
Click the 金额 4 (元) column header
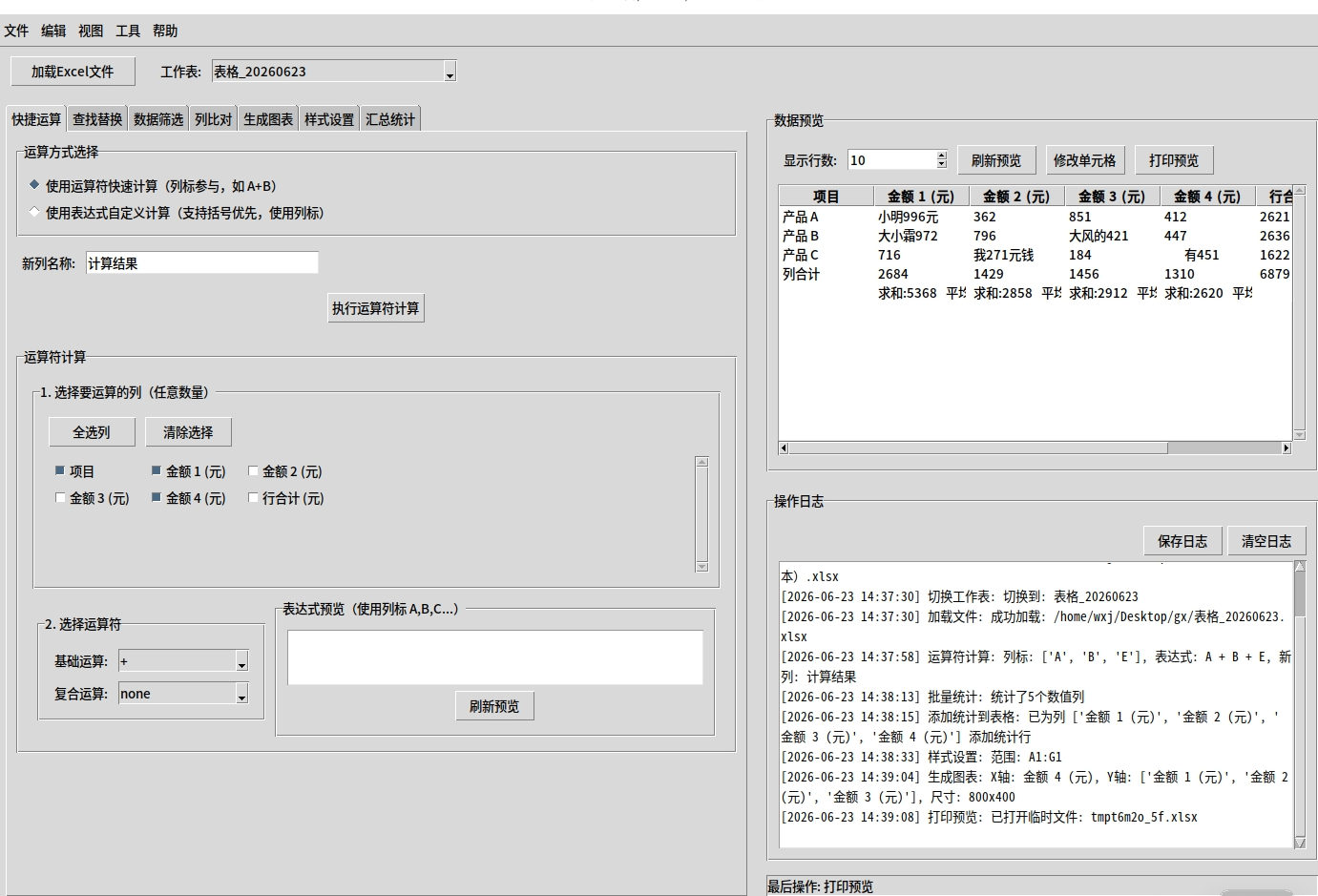pos(1207,197)
